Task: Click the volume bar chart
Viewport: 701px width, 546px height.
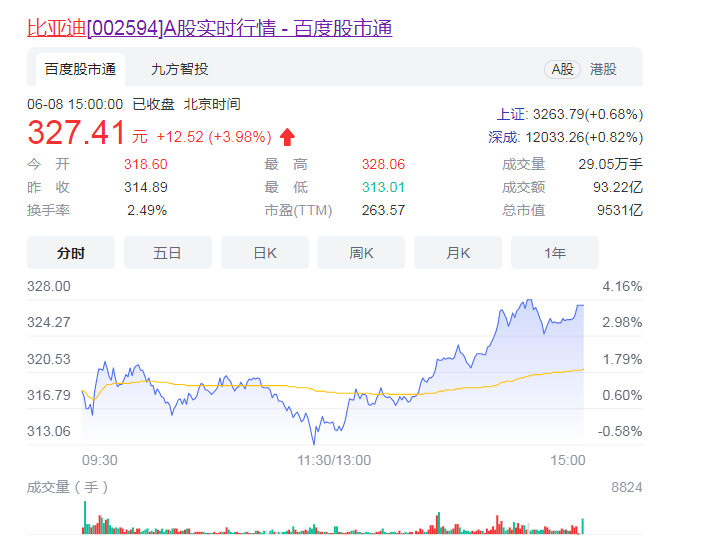Action: tap(333, 518)
